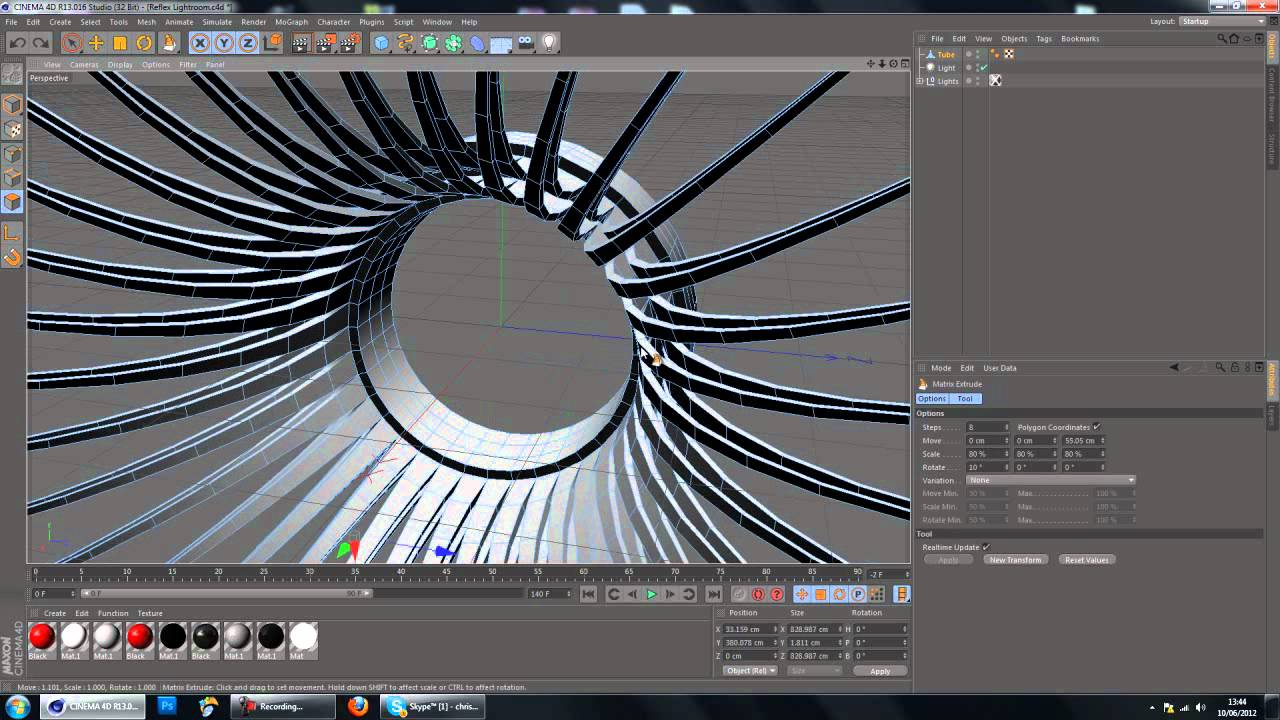Open the Floor scene objects icon
Screen dimensions: 1280x720
pos(502,43)
